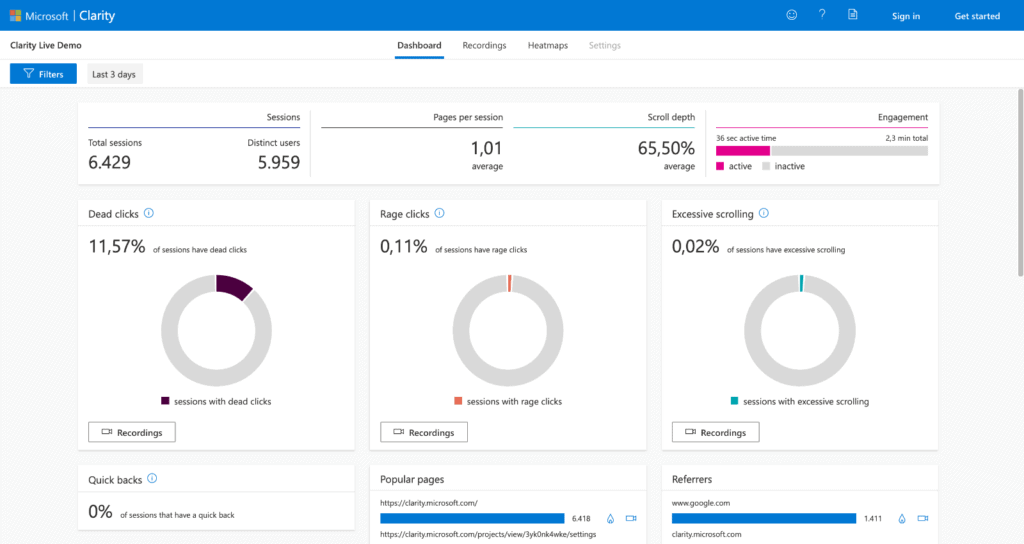Click the Popular pages card heading
The width and height of the screenshot is (1024, 544).
(x=412, y=479)
